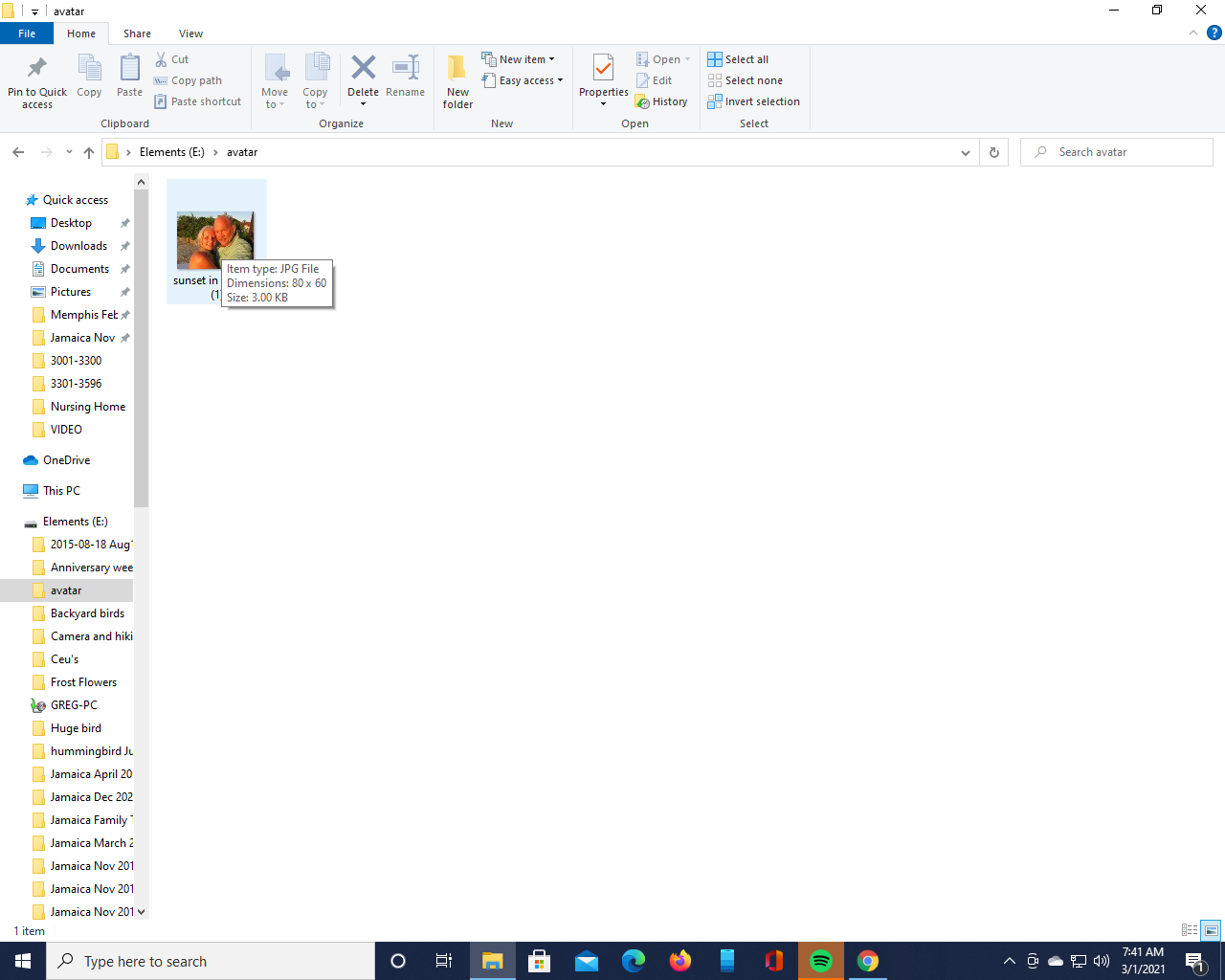Open the recent locations dropdown arrow

tap(69, 152)
